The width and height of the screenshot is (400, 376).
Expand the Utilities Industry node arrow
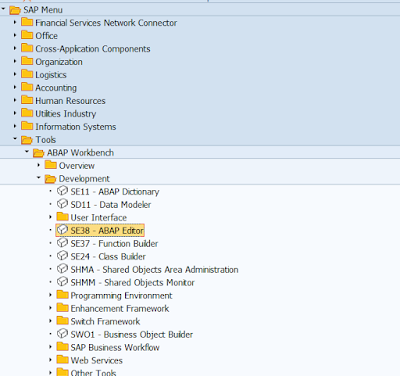coord(15,113)
